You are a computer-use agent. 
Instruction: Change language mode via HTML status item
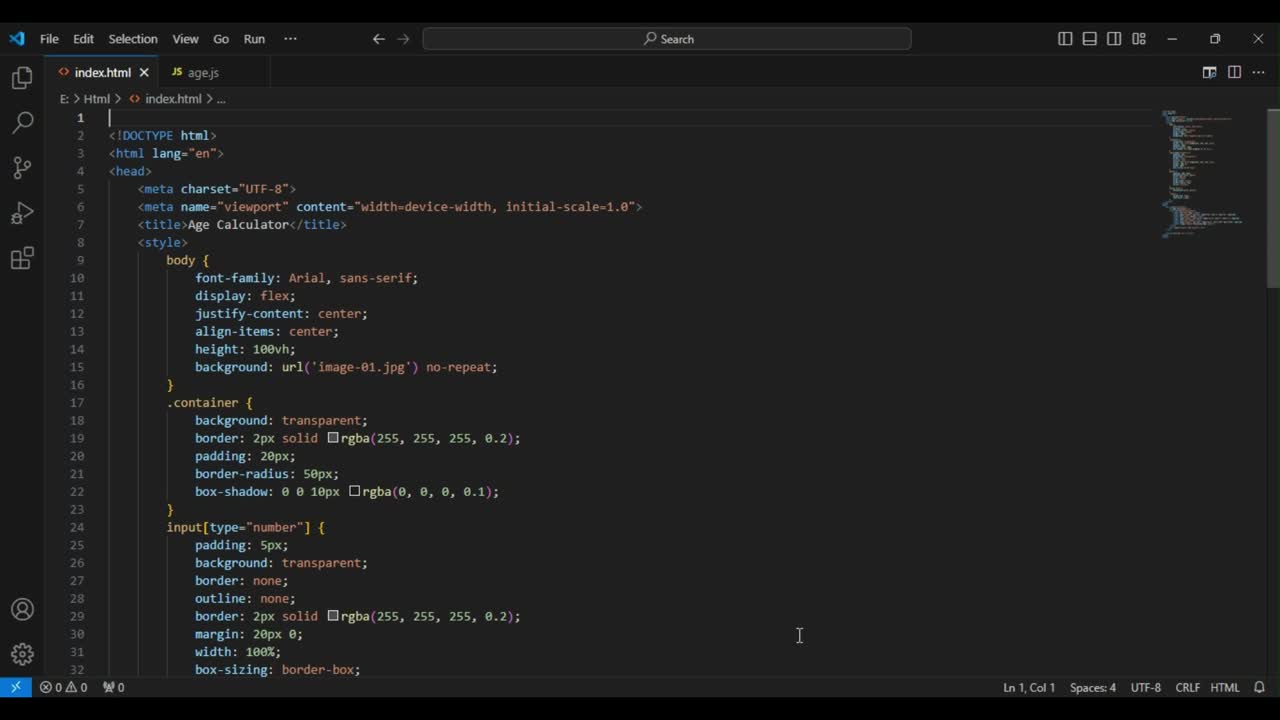point(1225,688)
